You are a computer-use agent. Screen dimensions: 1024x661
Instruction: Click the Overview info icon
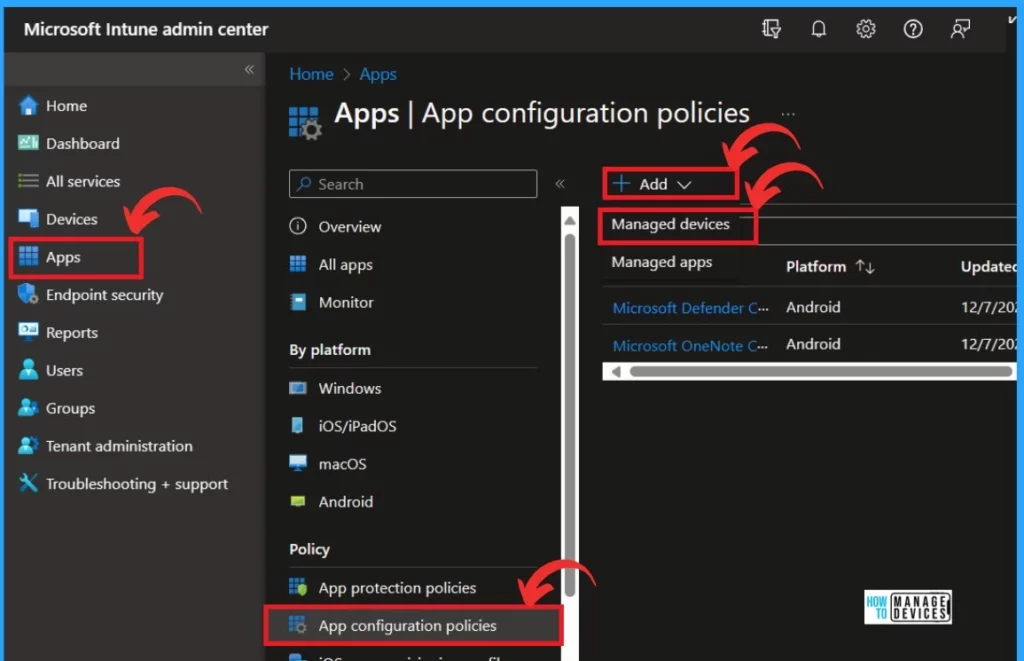pyautogui.click(x=298, y=226)
